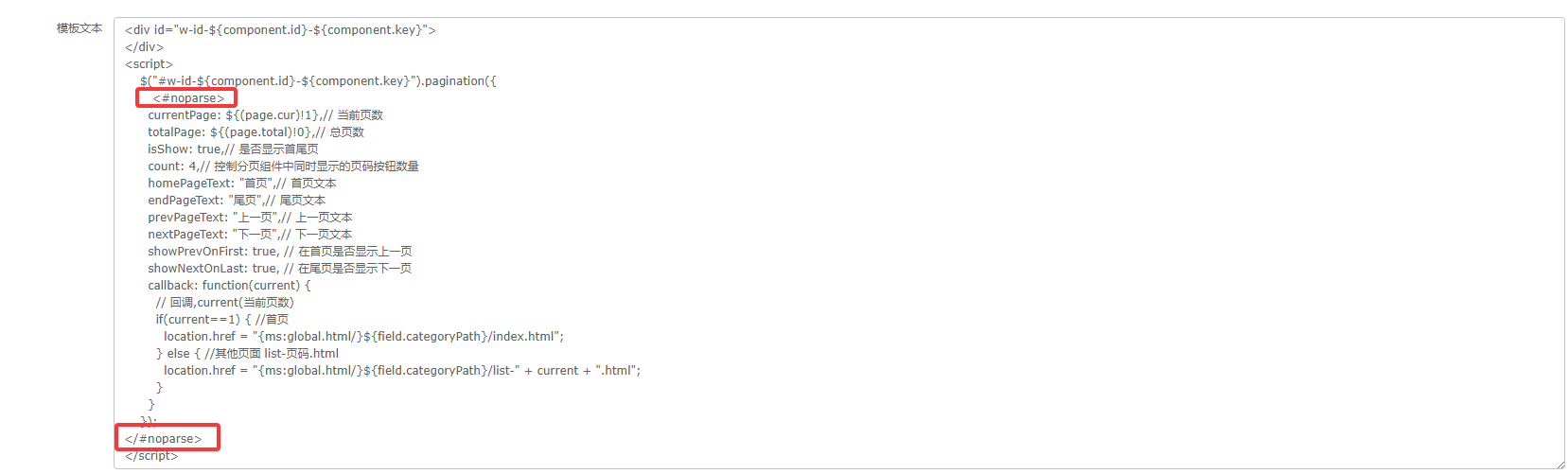Screen dimensions: 1568x474
Task: Click the isShow: true line
Action: point(233,149)
